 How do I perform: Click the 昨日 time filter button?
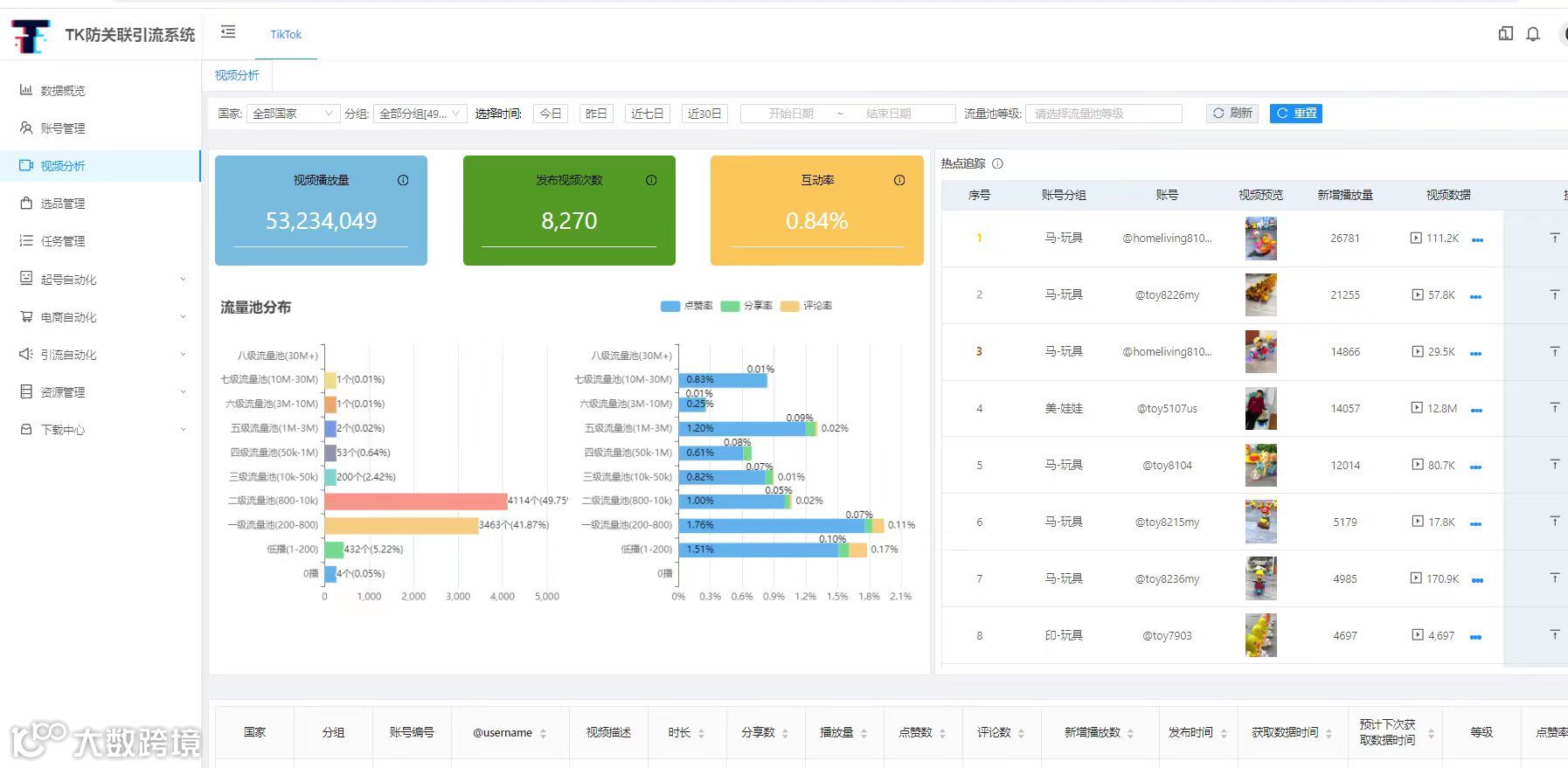click(596, 114)
